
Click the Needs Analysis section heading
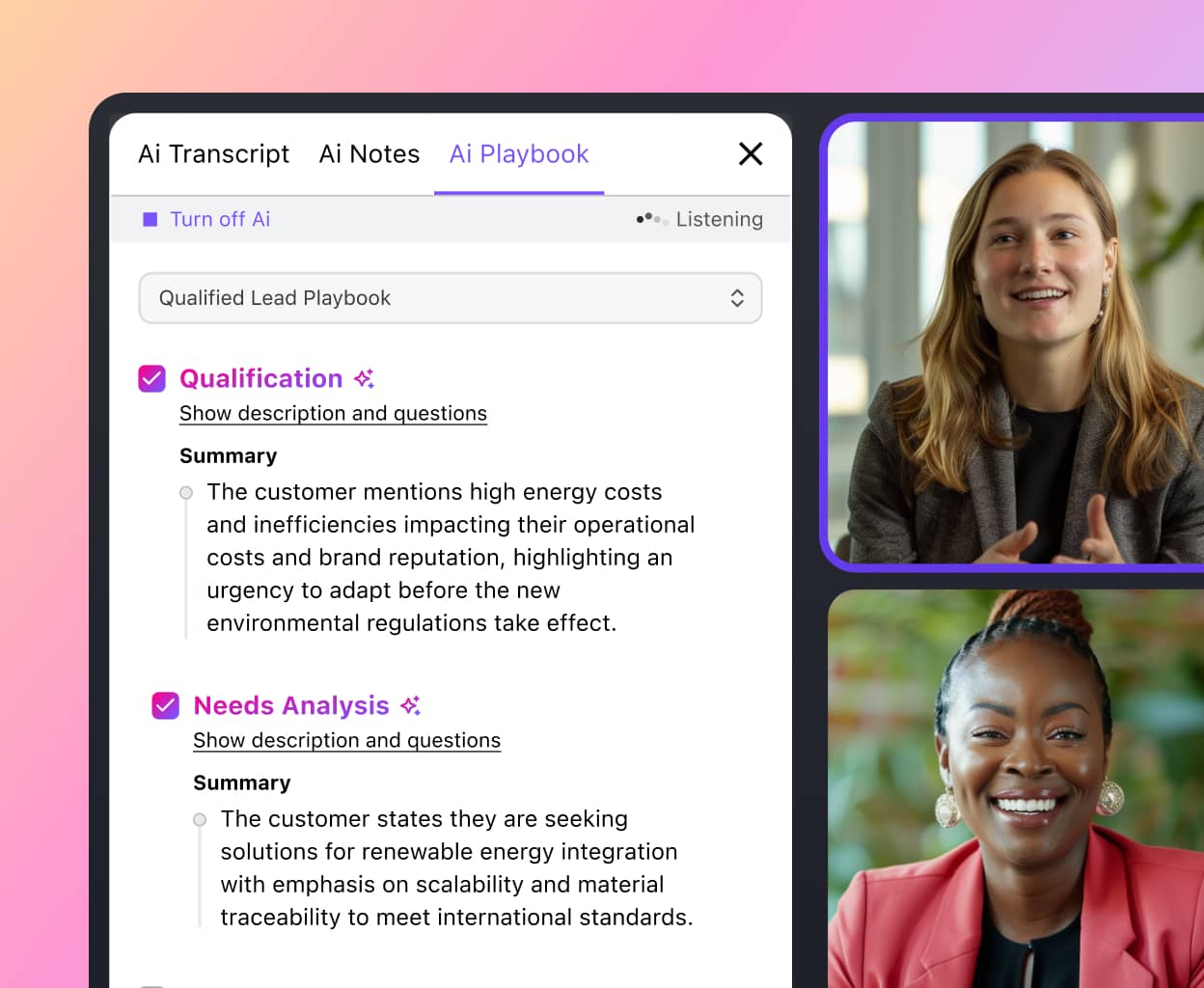point(291,706)
